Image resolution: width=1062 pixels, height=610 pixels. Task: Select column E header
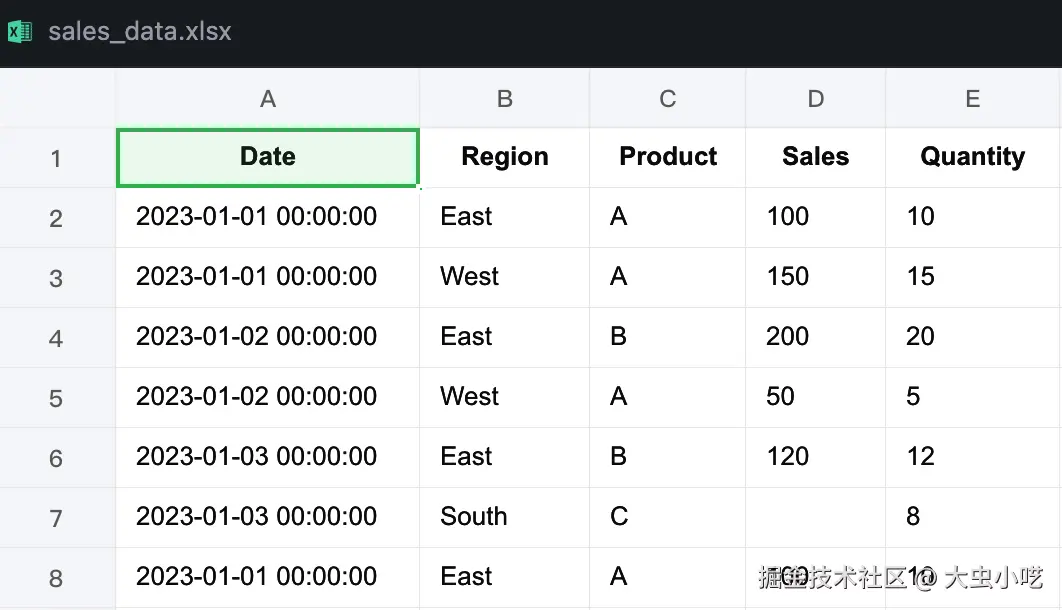pos(972,98)
